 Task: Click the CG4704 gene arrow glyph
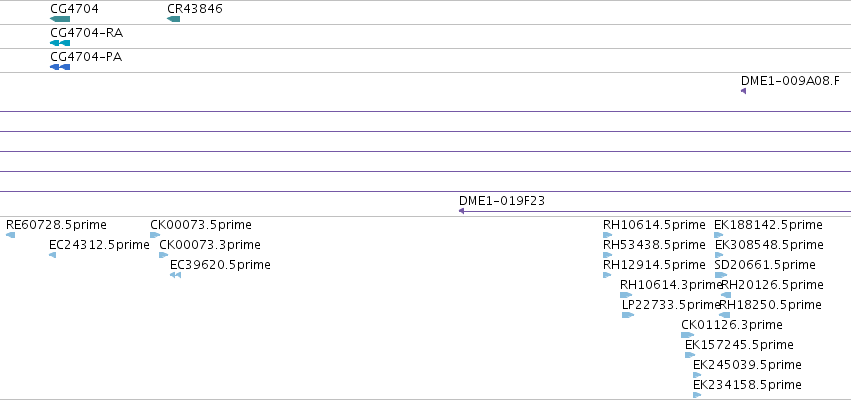pyautogui.click(x=60, y=20)
